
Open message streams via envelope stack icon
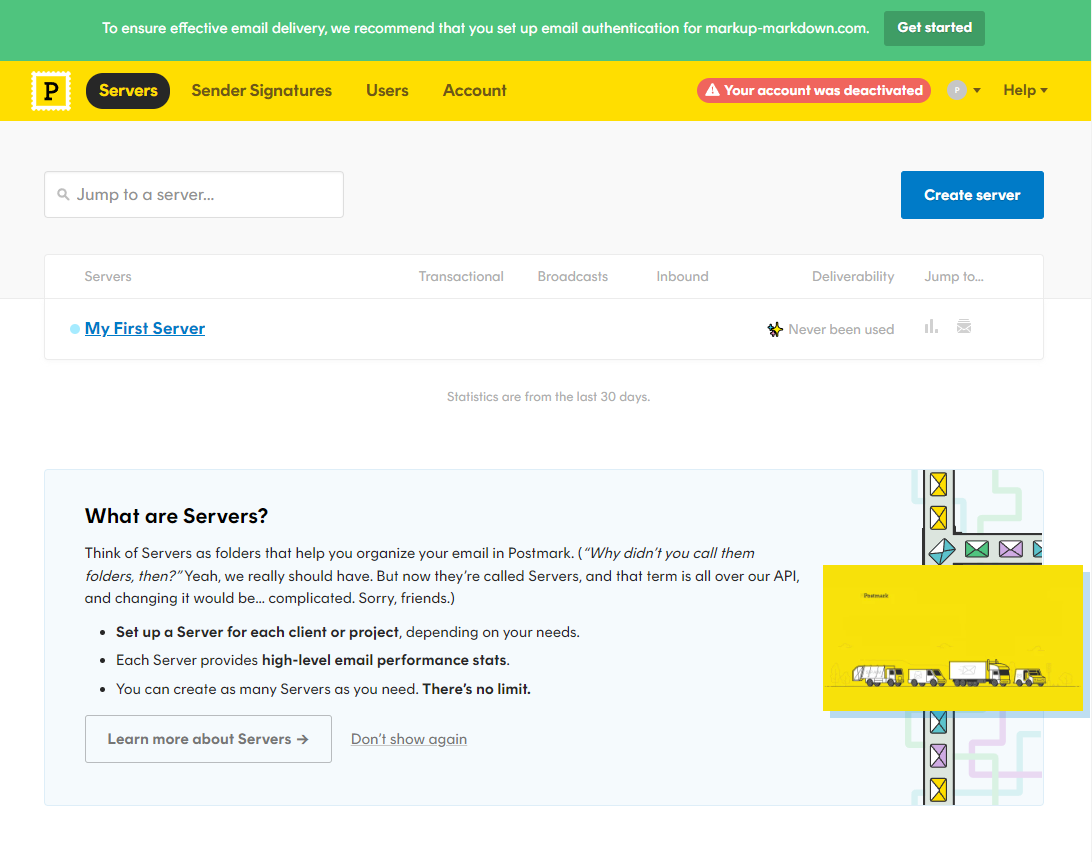pyautogui.click(x=964, y=327)
